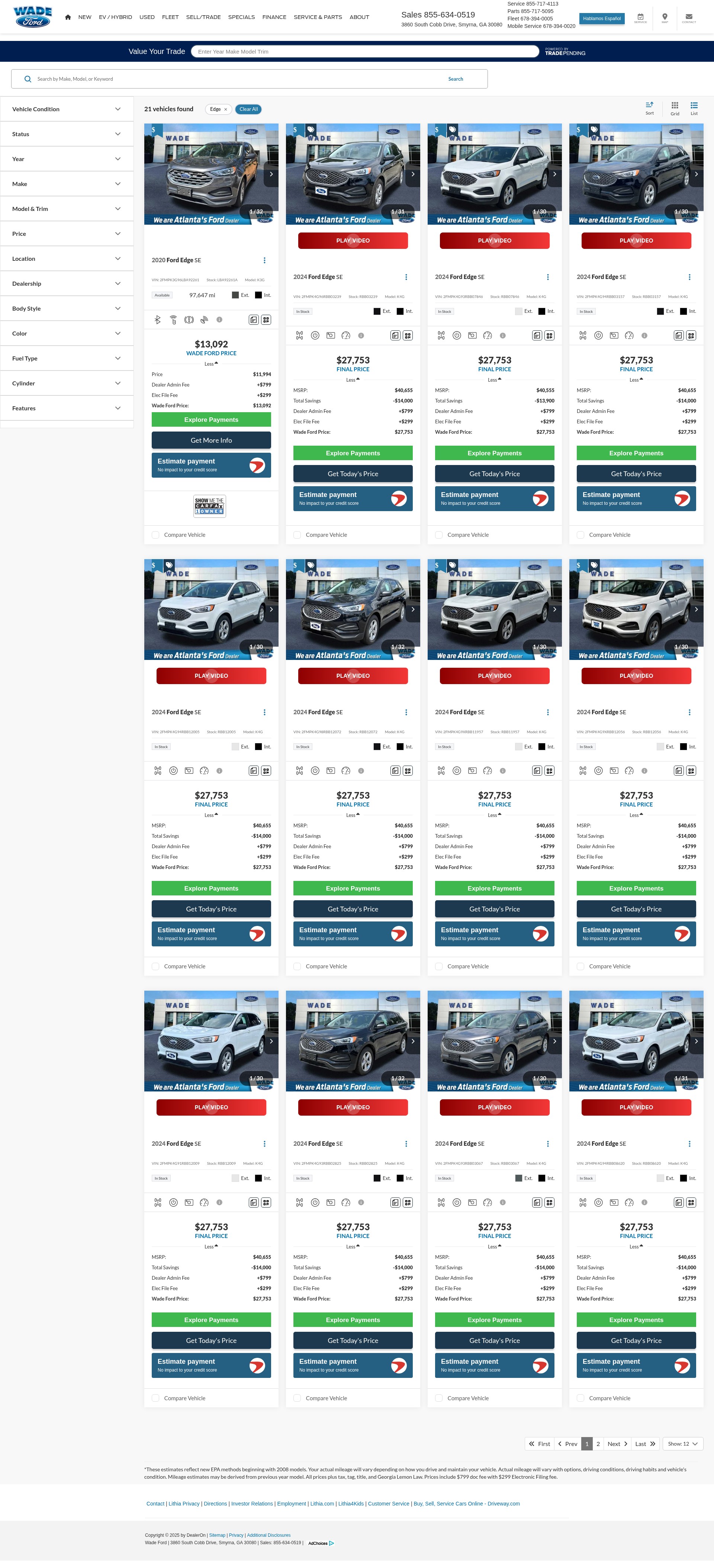Check Compare Vehicle for stock RBB12009
This screenshot has width=714, height=1568.
(x=156, y=1398)
